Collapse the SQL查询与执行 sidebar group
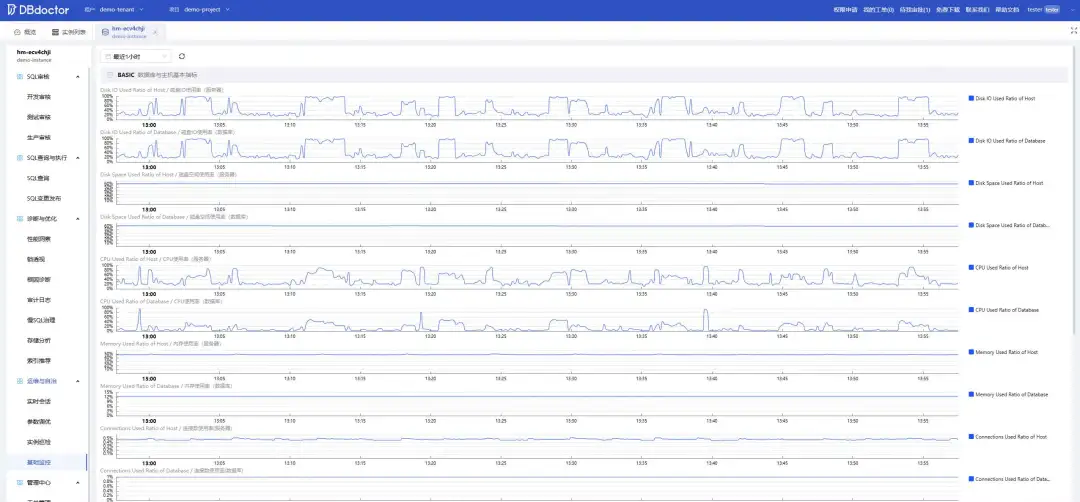1080x502 pixels. pyautogui.click(x=78, y=158)
